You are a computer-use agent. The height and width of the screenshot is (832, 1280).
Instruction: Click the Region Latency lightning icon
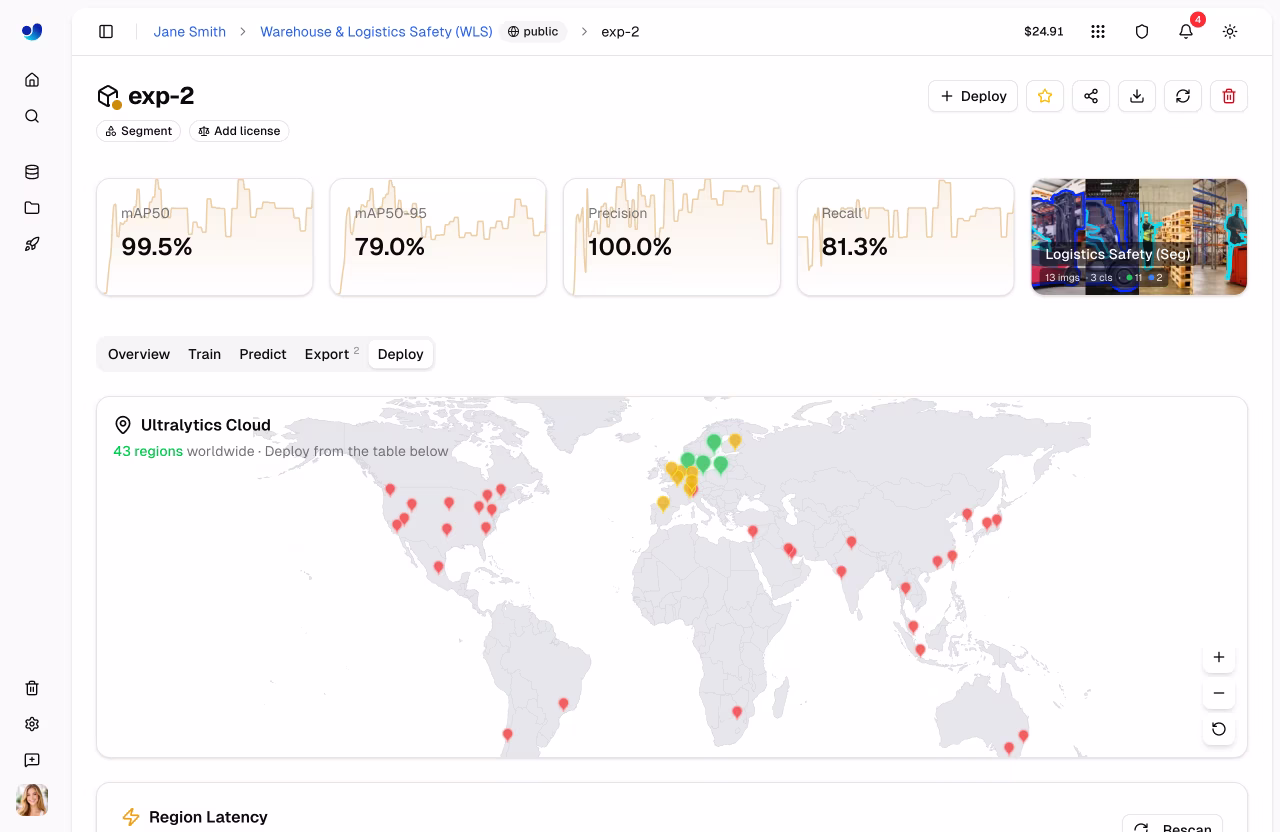131,817
